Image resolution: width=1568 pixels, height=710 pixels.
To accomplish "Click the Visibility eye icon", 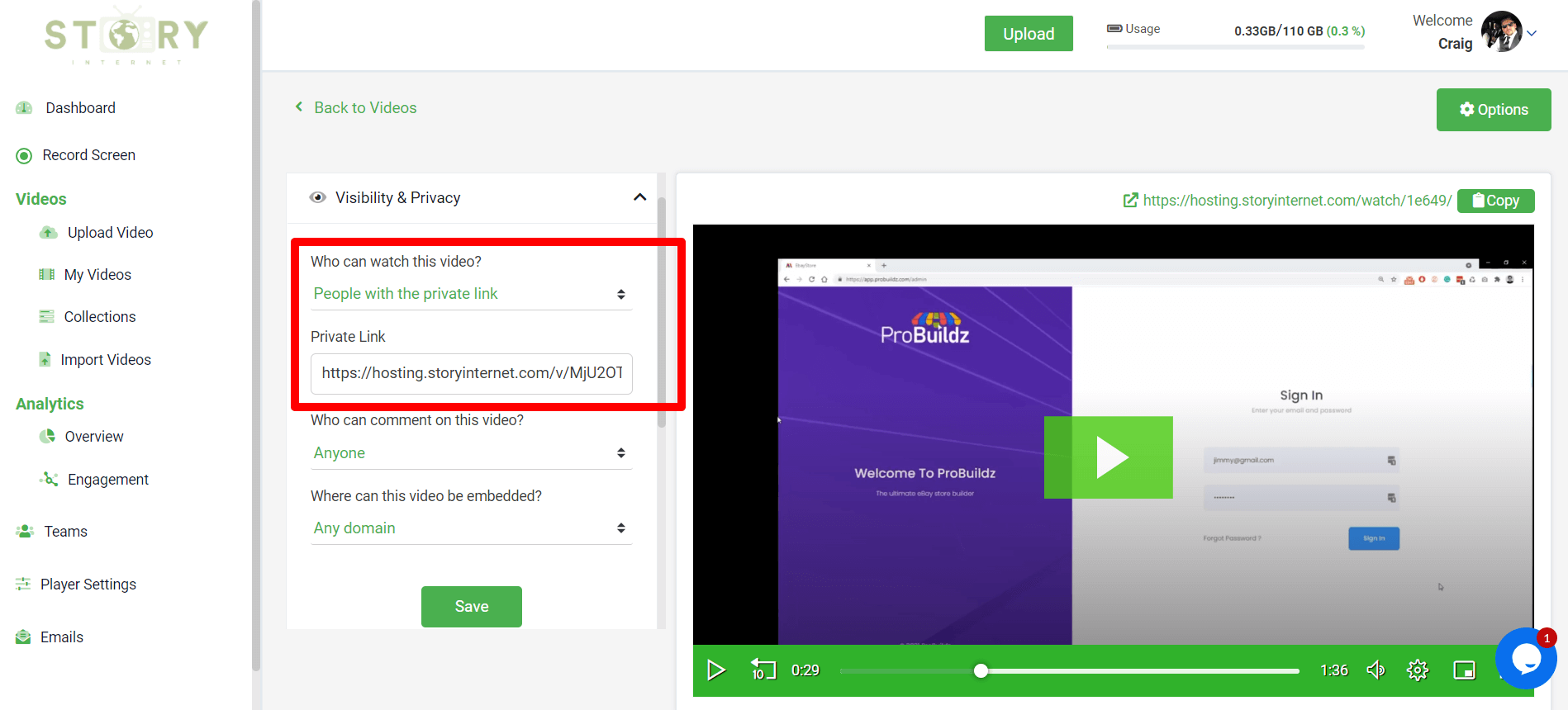I will click(317, 197).
